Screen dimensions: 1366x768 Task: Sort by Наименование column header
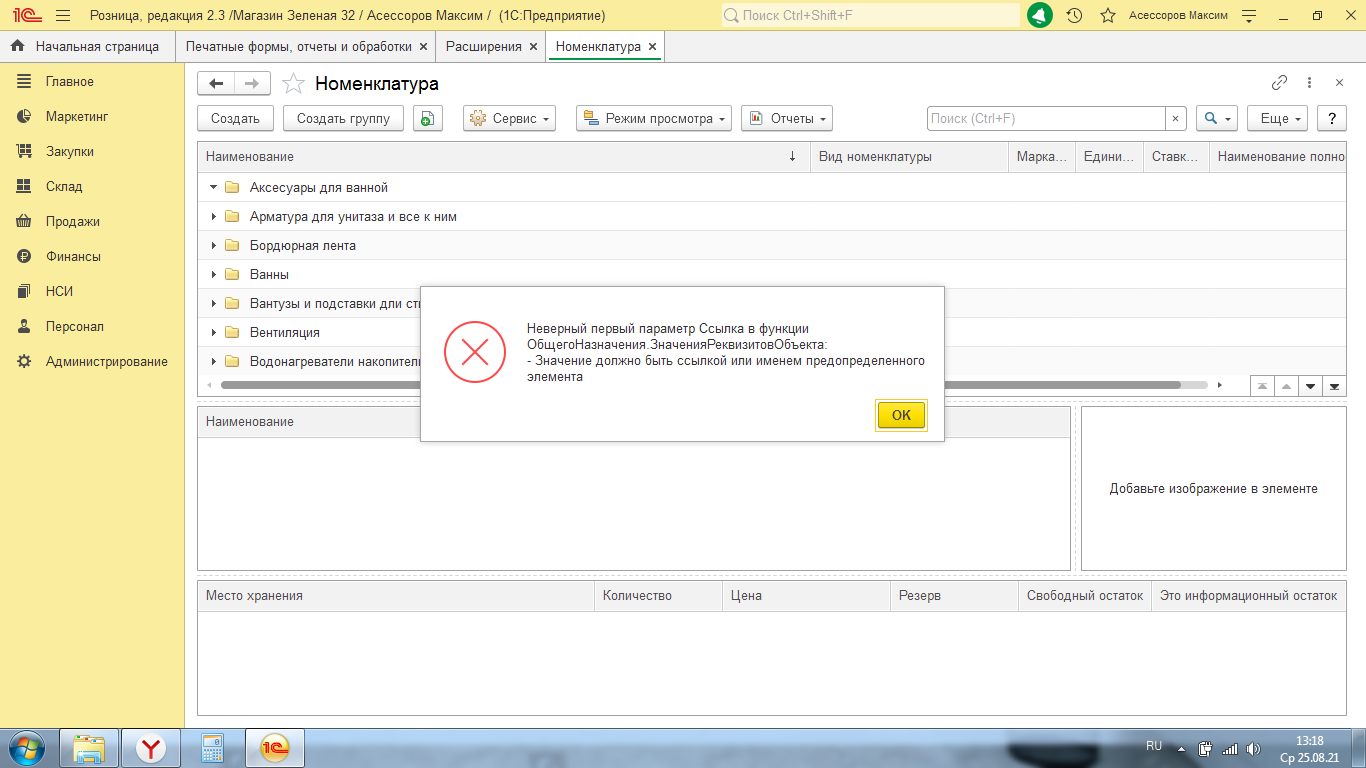504,156
